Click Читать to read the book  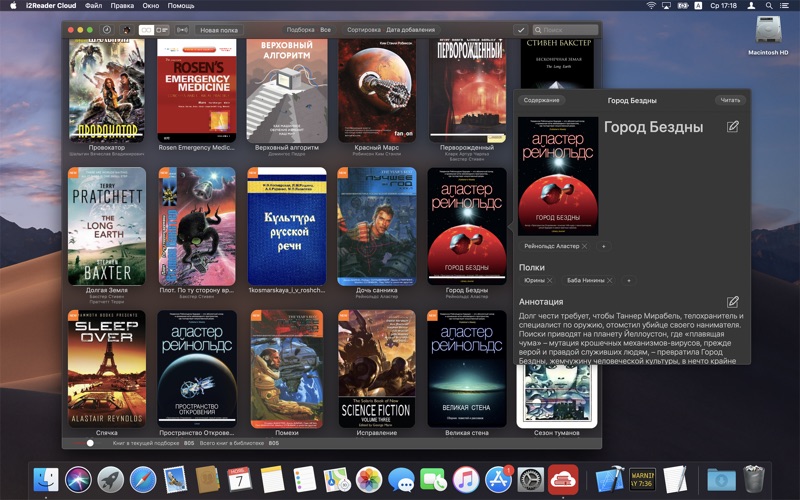(730, 100)
